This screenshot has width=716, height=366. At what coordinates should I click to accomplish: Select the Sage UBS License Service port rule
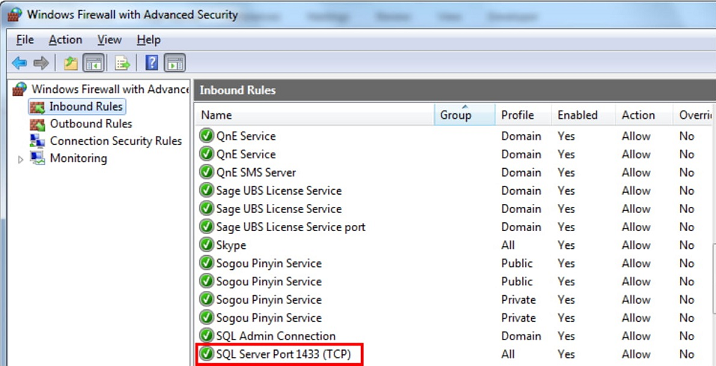290,227
